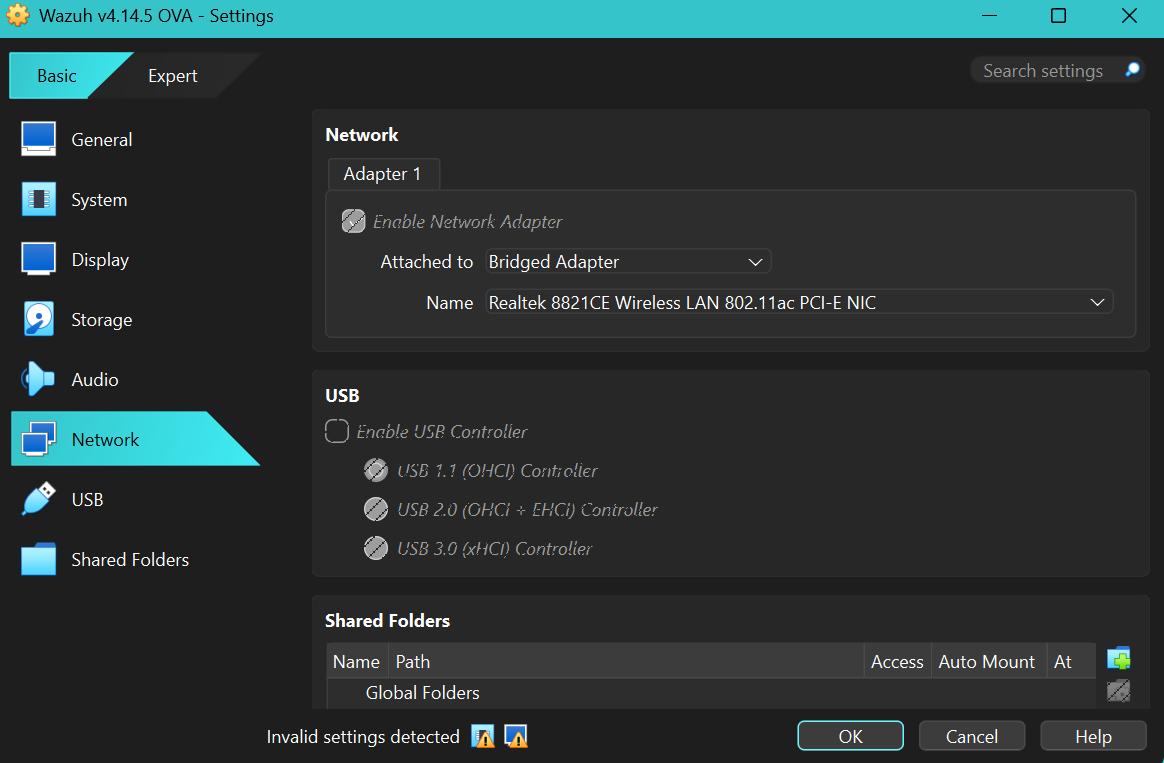Select USB 1.1 (OHCI) Controller radio

376,470
